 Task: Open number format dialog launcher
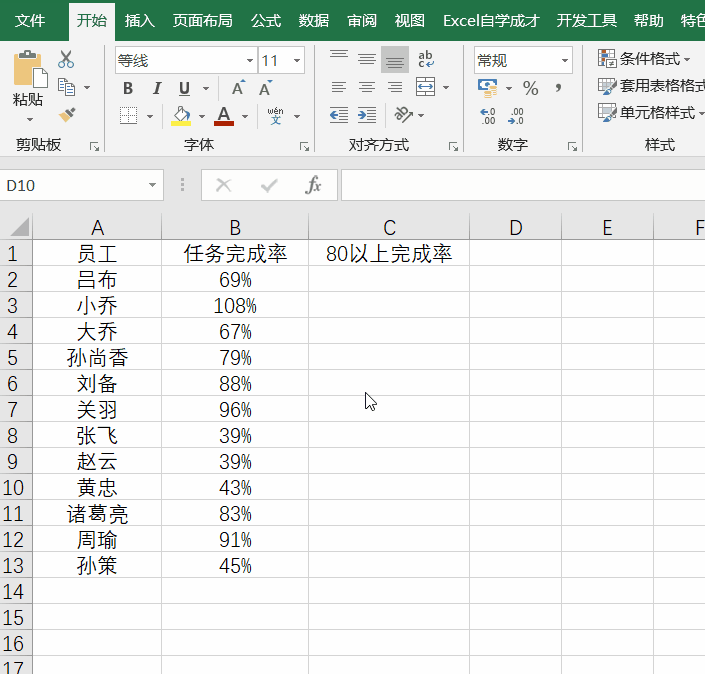point(572,146)
